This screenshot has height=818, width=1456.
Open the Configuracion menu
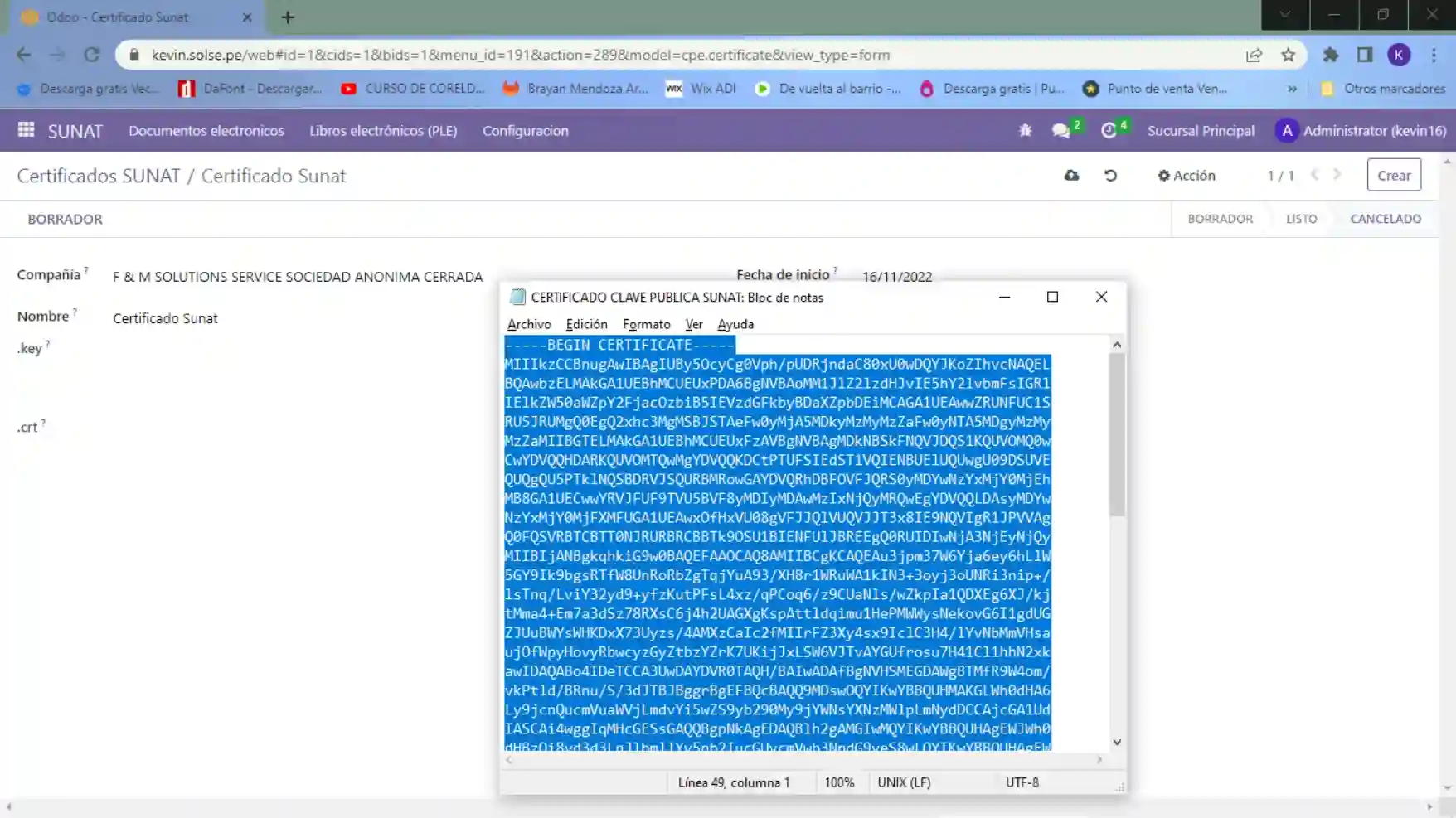coord(525,130)
